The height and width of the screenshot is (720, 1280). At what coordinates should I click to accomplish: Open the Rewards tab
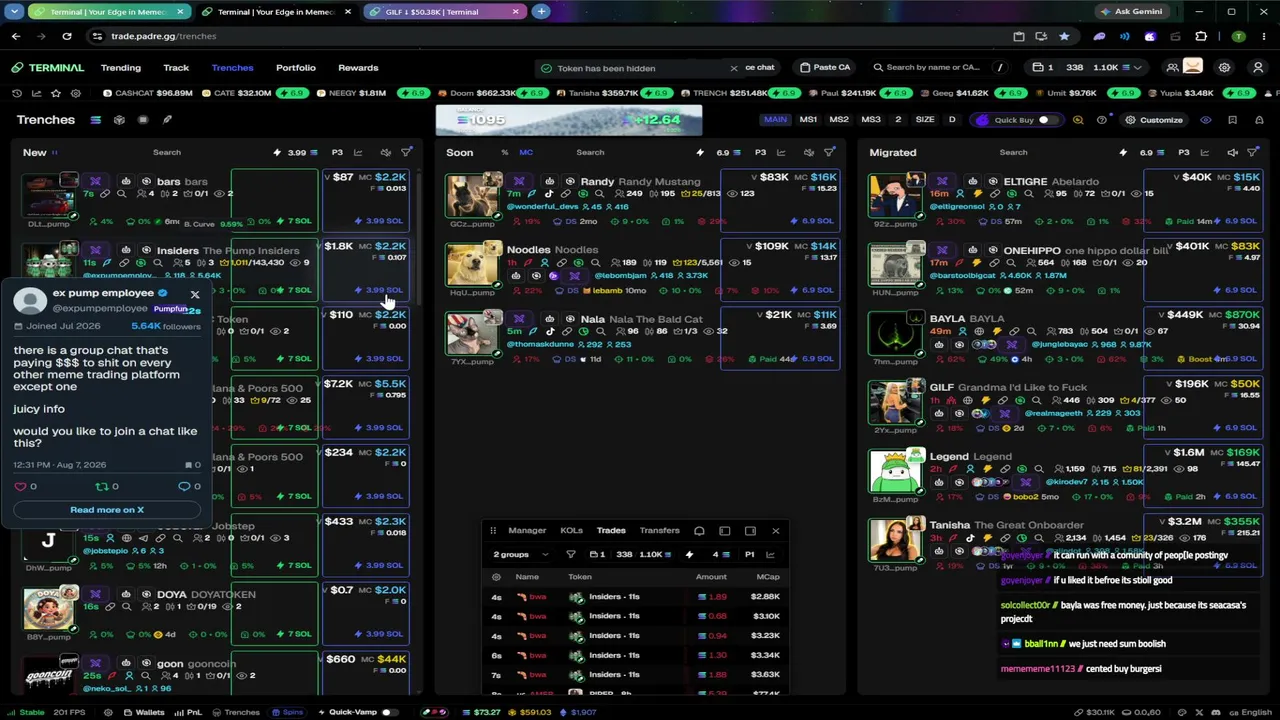[358, 68]
